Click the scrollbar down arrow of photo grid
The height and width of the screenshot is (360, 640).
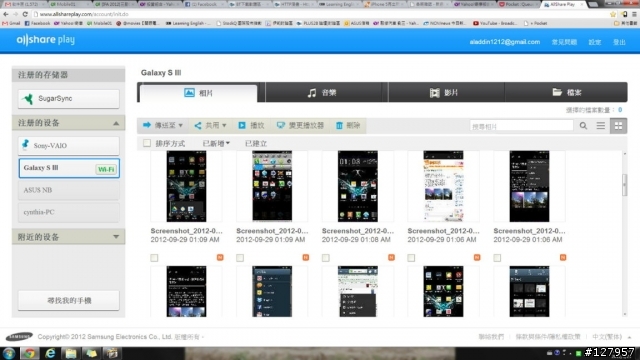[624, 314]
